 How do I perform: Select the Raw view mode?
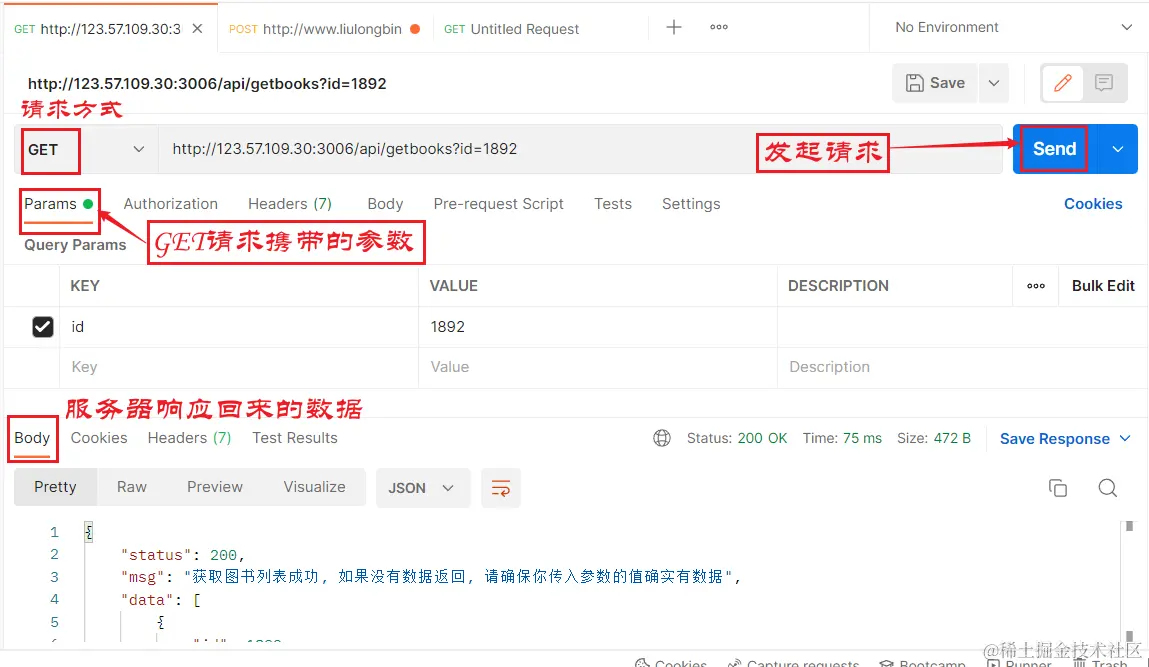point(132,487)
